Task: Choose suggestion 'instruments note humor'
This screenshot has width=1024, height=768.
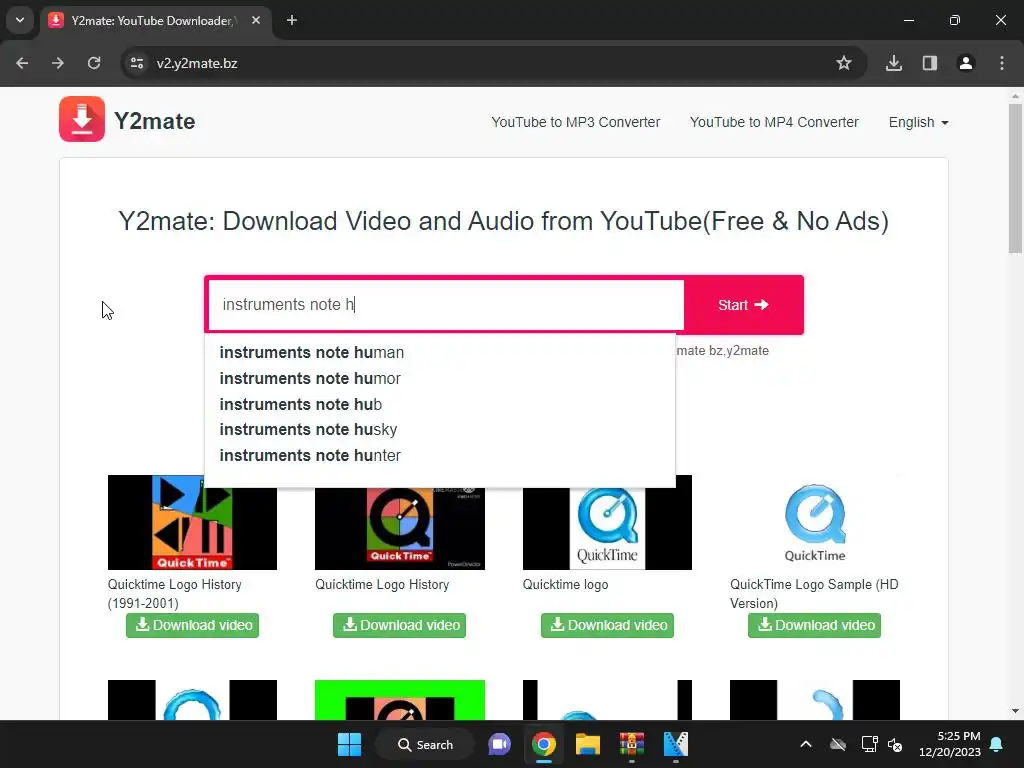Action: (x=310, y=379)
